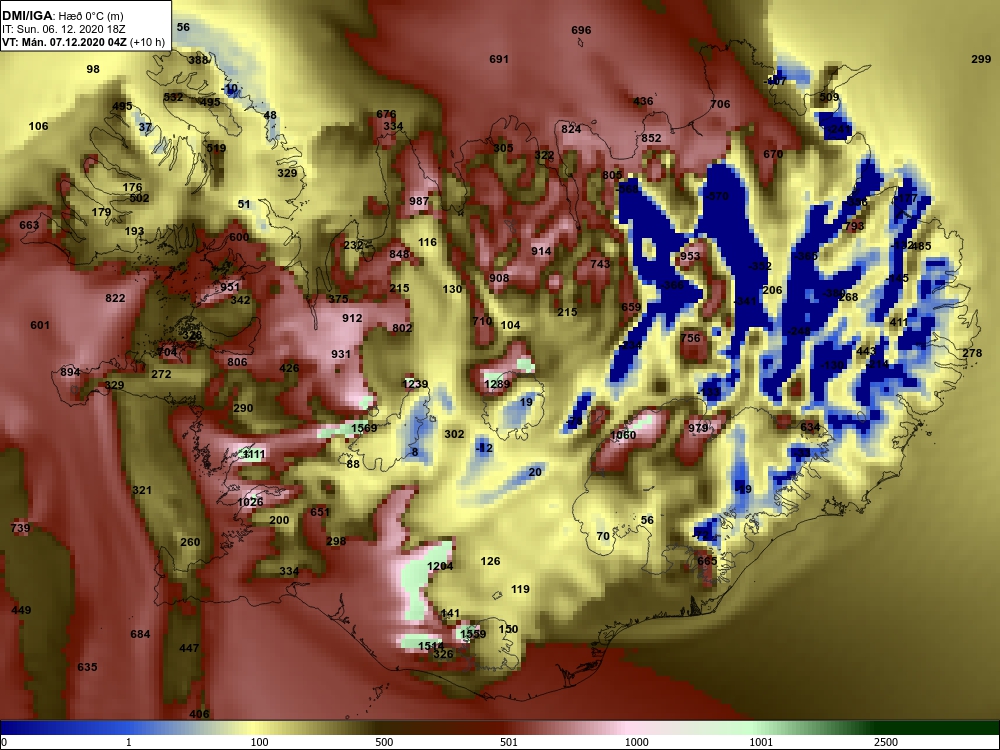The height and width of the screenshot is (750, 1000).
Task: Click the 1239 data label
Action: click(x=415, y=384)
